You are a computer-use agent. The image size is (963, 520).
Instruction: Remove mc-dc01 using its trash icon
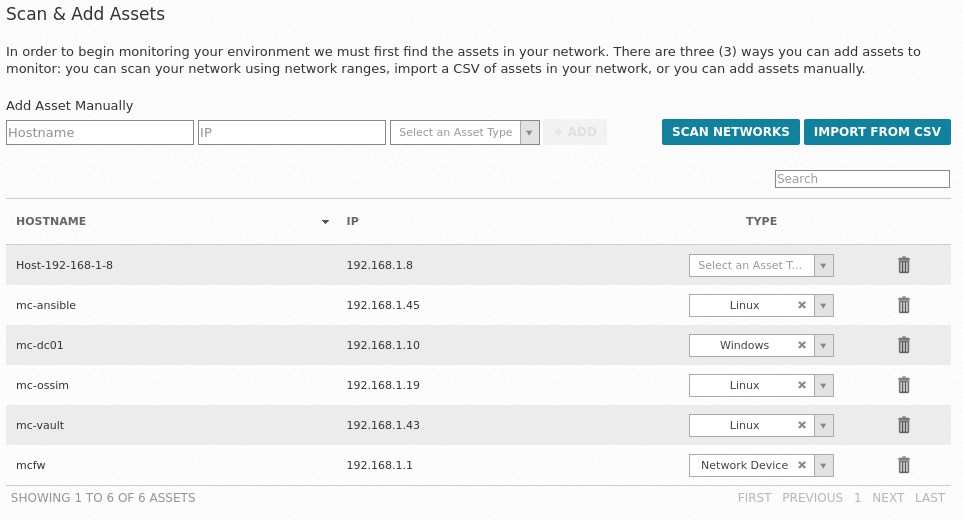pos(903,345)
